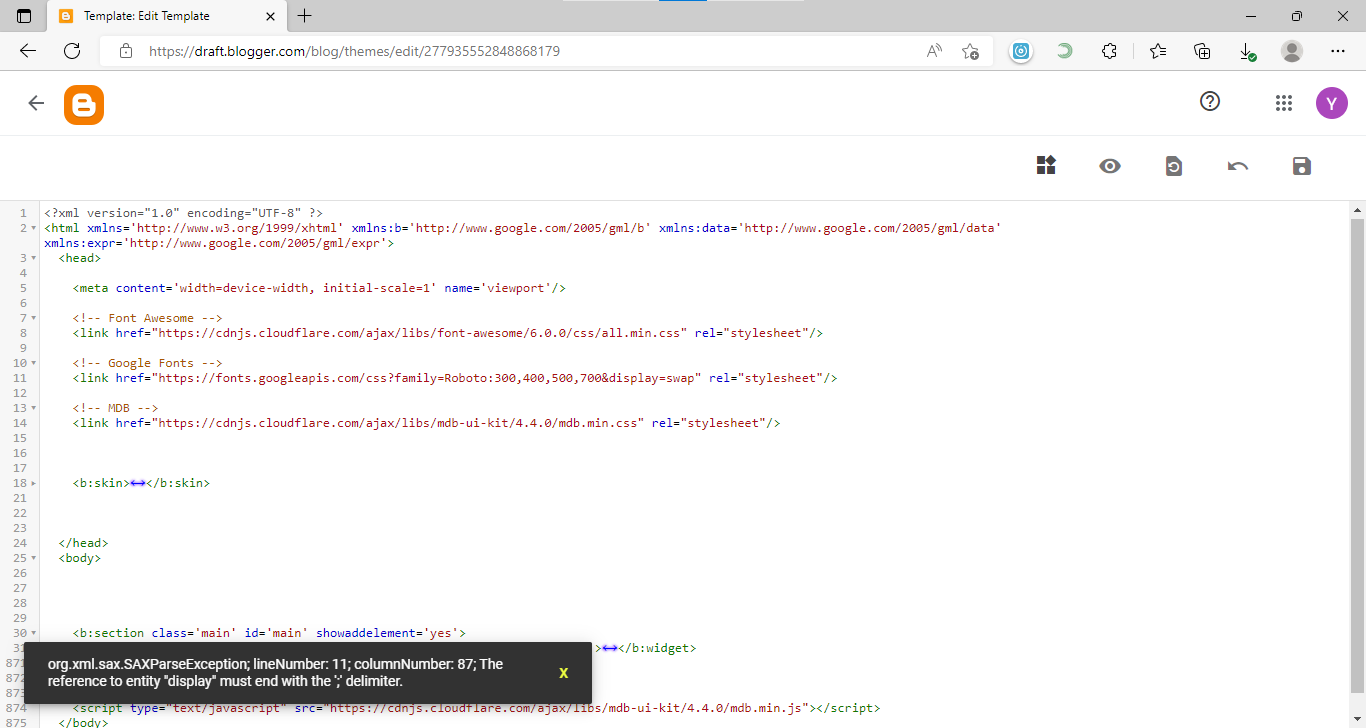The height and width of the screenshot is (728, 1366).
Task: Go back using Blogger's back arrow
Action: coord(36,103)
